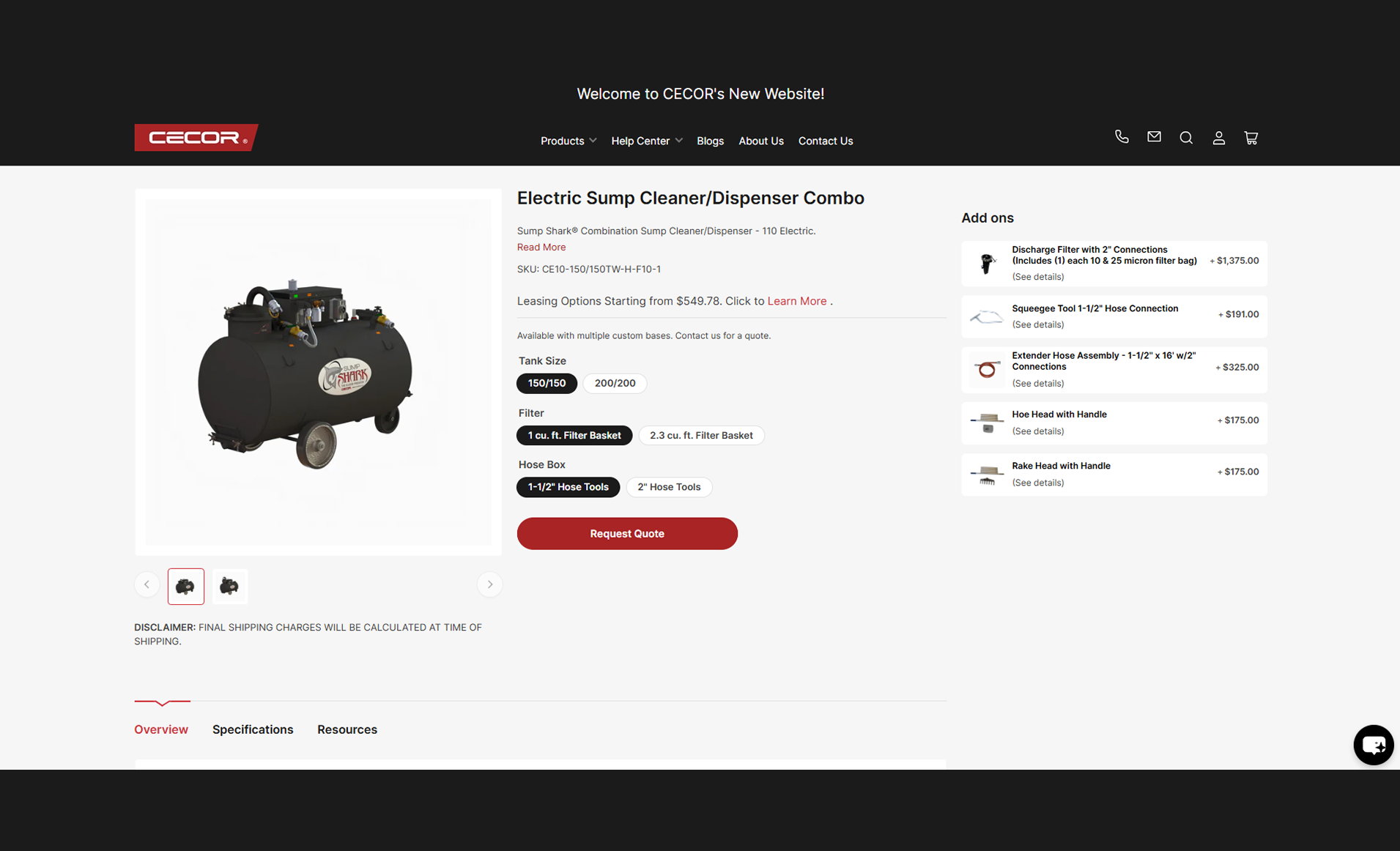Click the CECOR logo

(x=196, y=138)
